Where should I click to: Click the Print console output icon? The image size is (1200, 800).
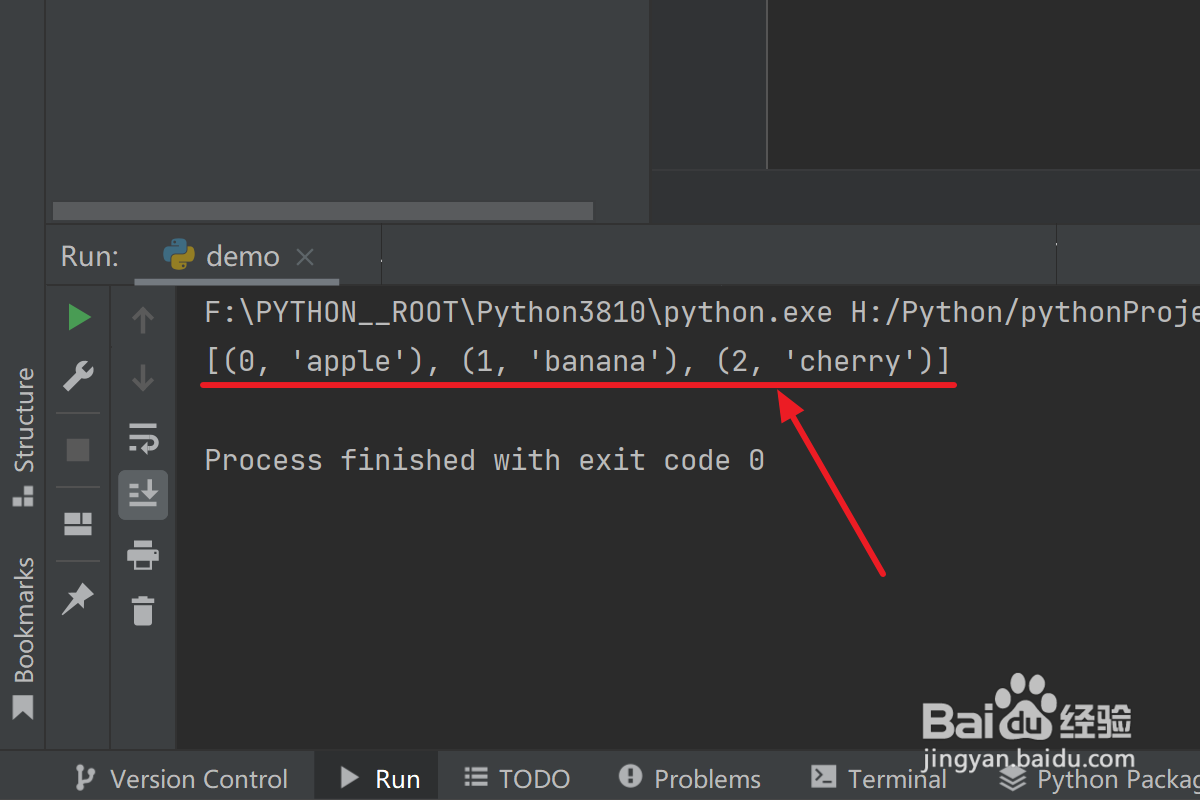[x=143, y=553]
